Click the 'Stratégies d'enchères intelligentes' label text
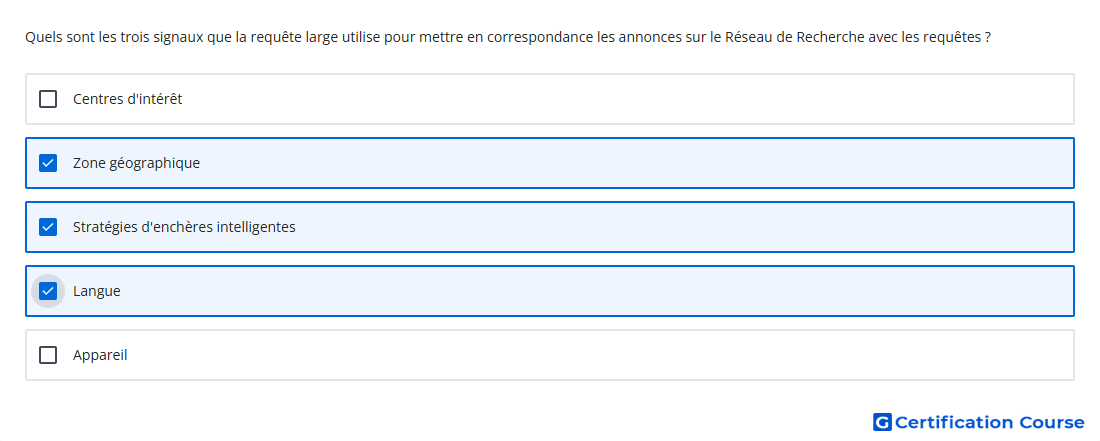 point(184,227)
